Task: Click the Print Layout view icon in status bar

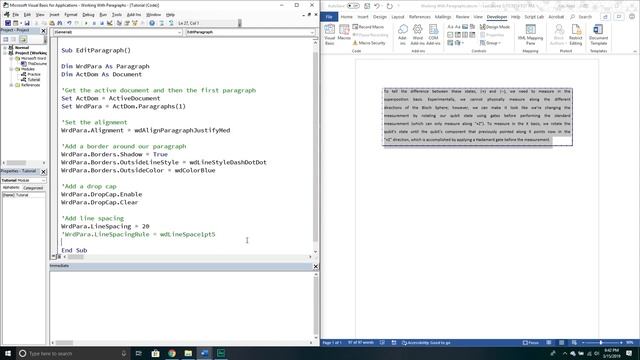Action: (x=562, y=343)
